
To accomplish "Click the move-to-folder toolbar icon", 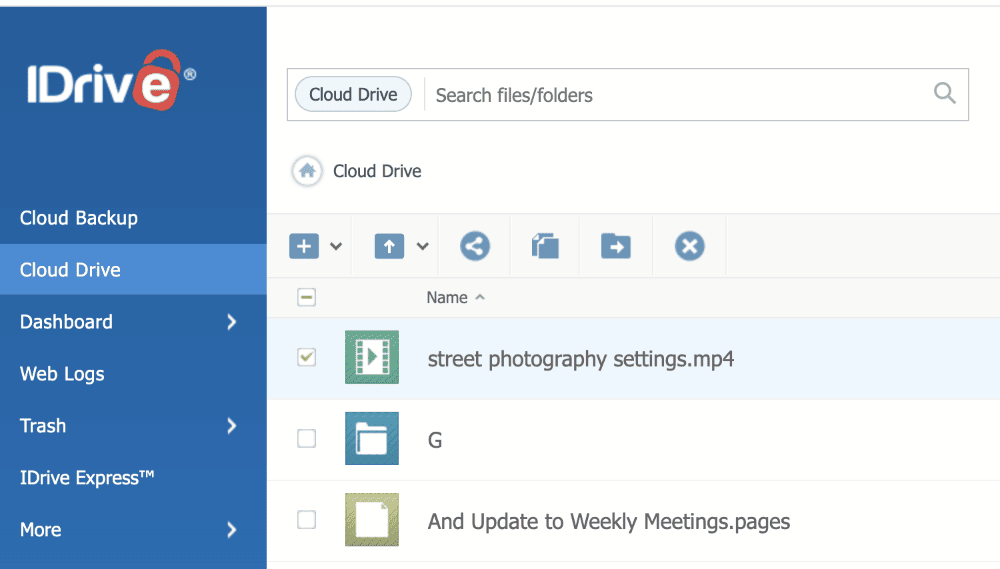I will click(615, 246).
